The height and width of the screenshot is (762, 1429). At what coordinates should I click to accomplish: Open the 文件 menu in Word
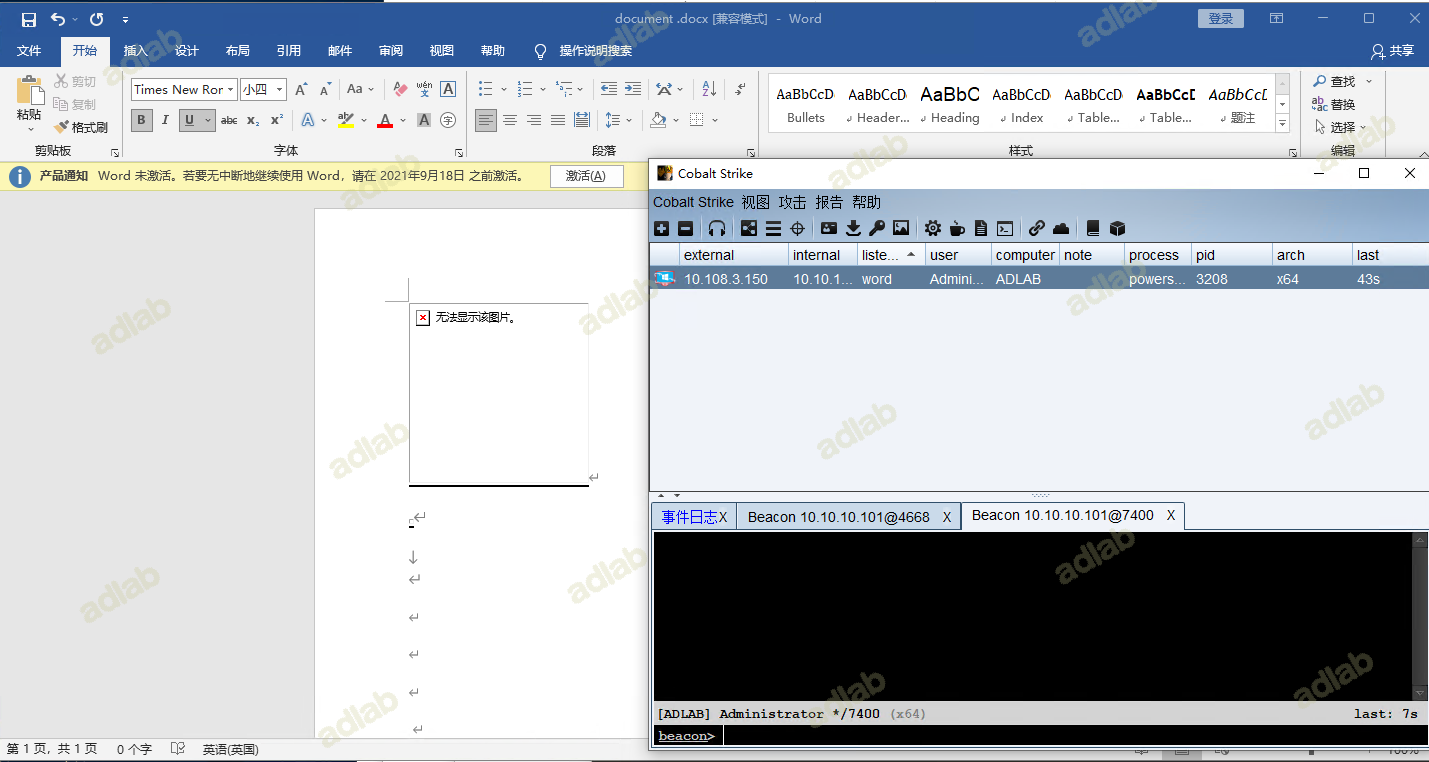(x=29, y=51)
